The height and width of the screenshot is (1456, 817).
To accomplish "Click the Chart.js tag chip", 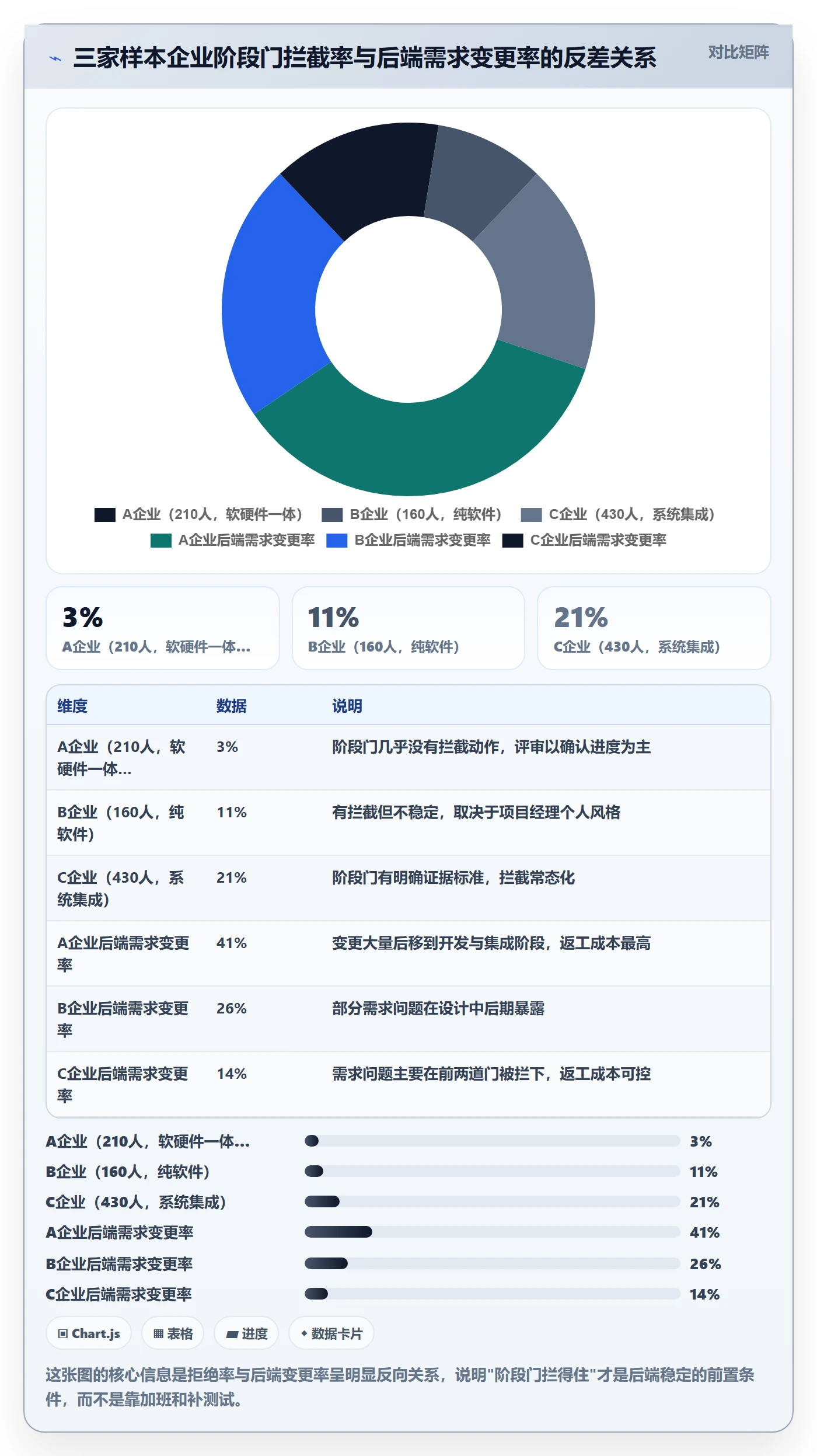I will tap(89, 1333).
